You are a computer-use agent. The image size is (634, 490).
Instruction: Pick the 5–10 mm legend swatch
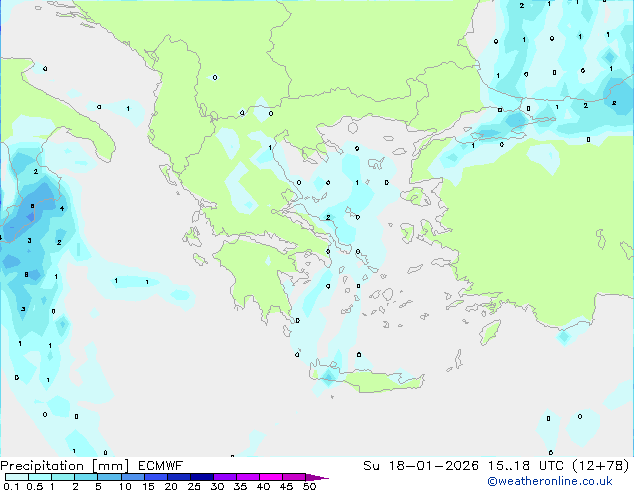109,477
